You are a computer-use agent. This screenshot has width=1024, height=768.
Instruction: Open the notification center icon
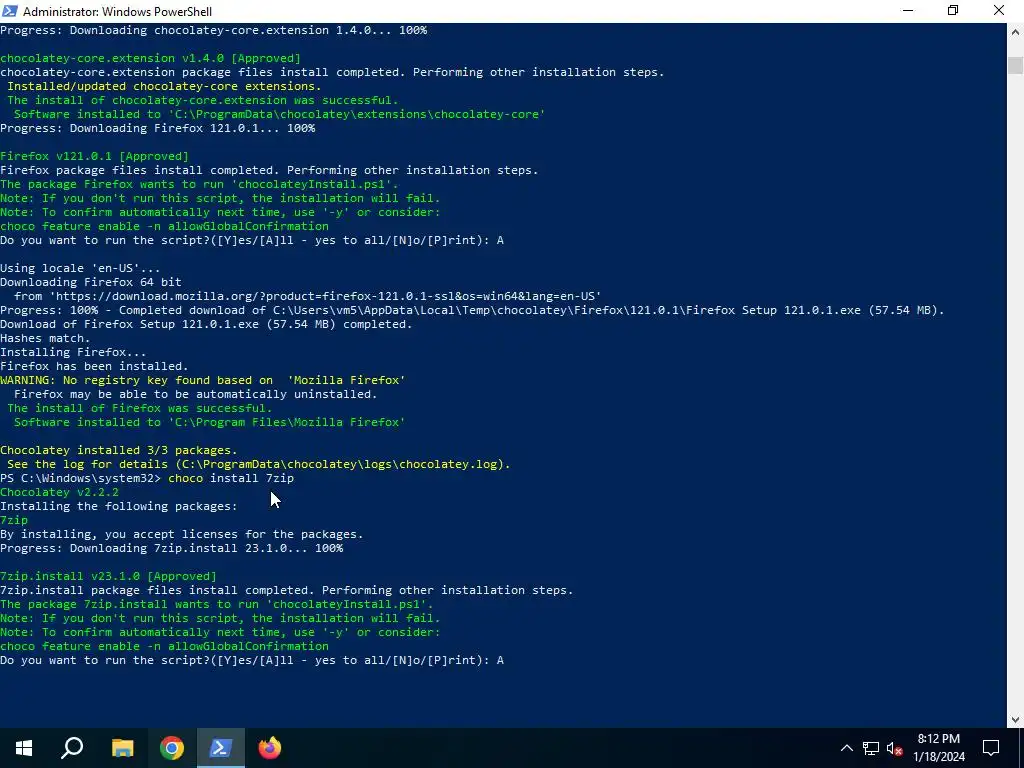point(991,748)
